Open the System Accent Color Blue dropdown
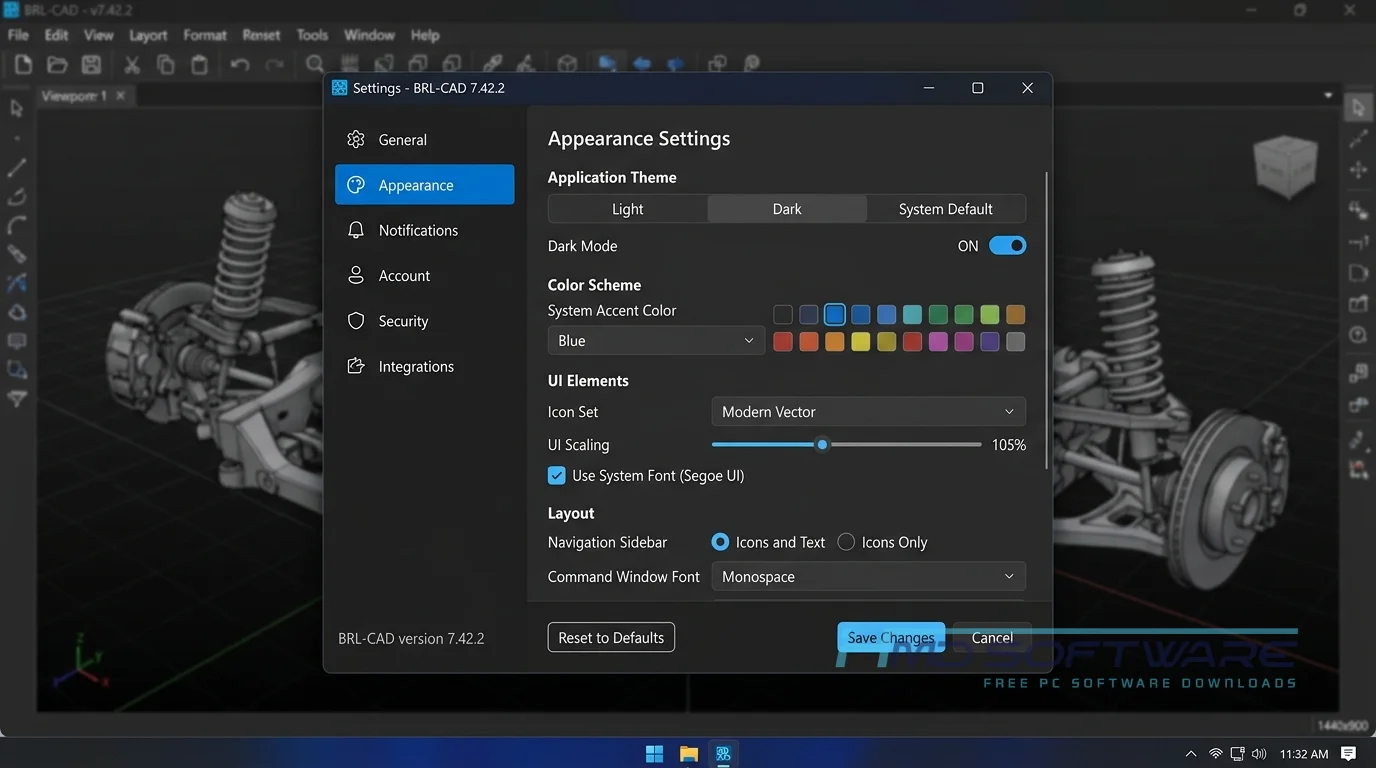 pos(656,341)
